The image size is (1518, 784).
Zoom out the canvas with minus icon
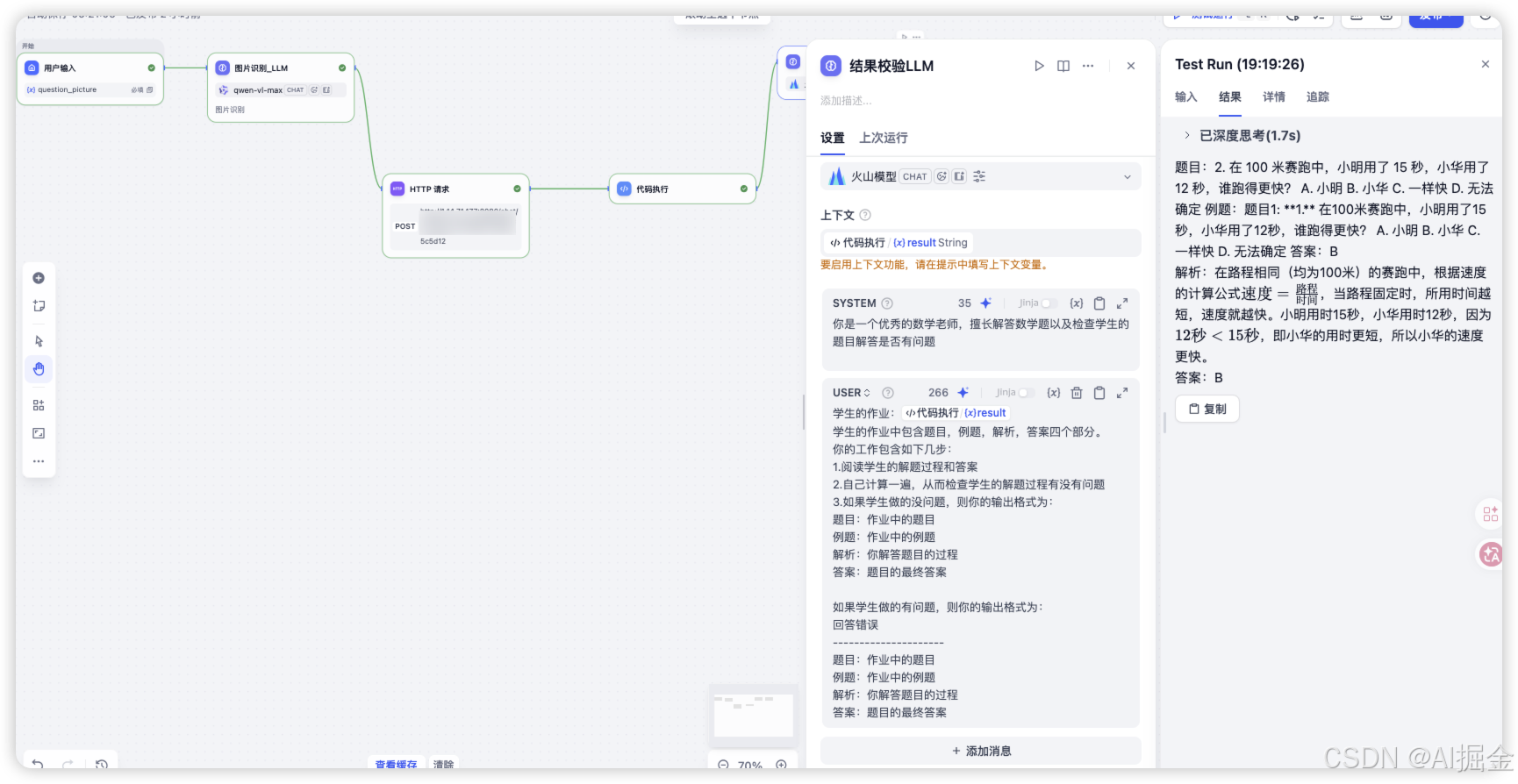coord(723,765)
